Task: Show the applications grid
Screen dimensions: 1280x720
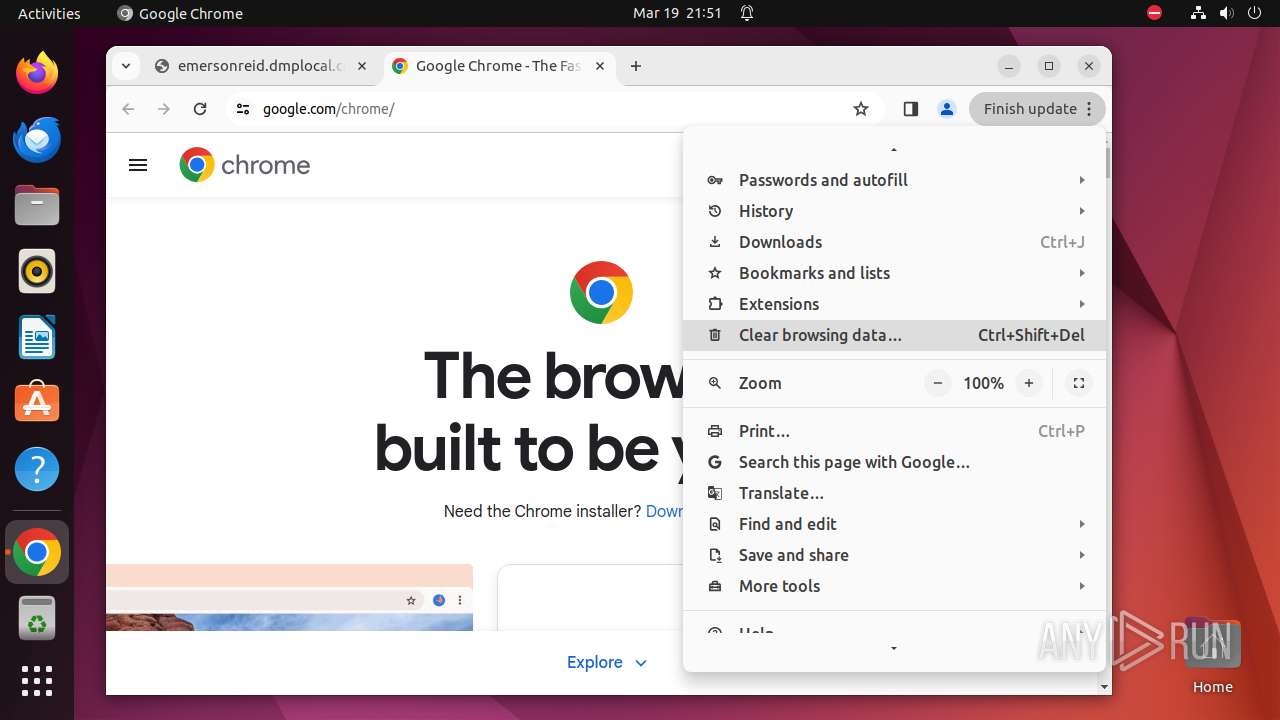Action: coord(37,681)
